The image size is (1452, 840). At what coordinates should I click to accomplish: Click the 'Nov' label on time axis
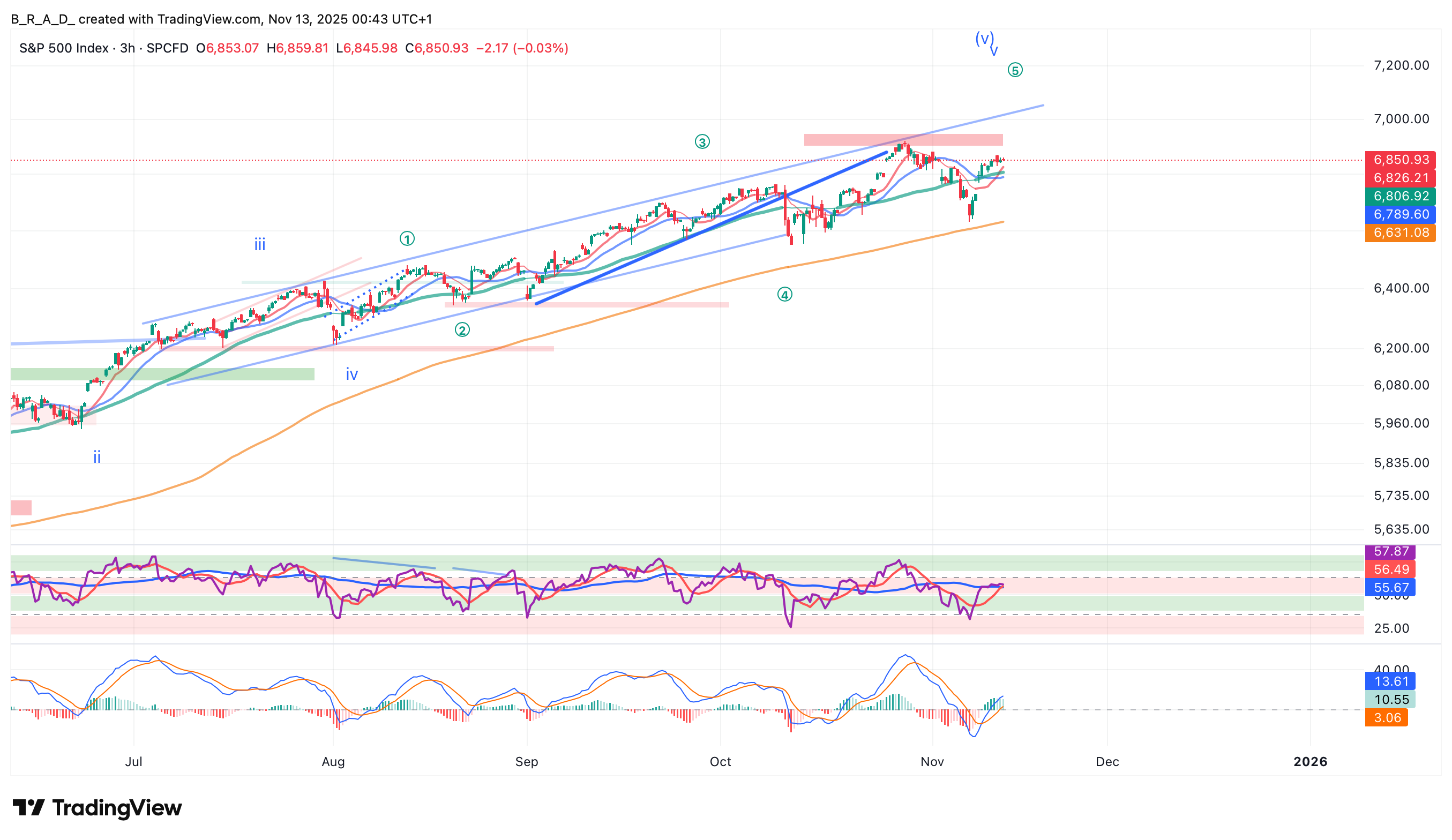[x=932, y=762]
